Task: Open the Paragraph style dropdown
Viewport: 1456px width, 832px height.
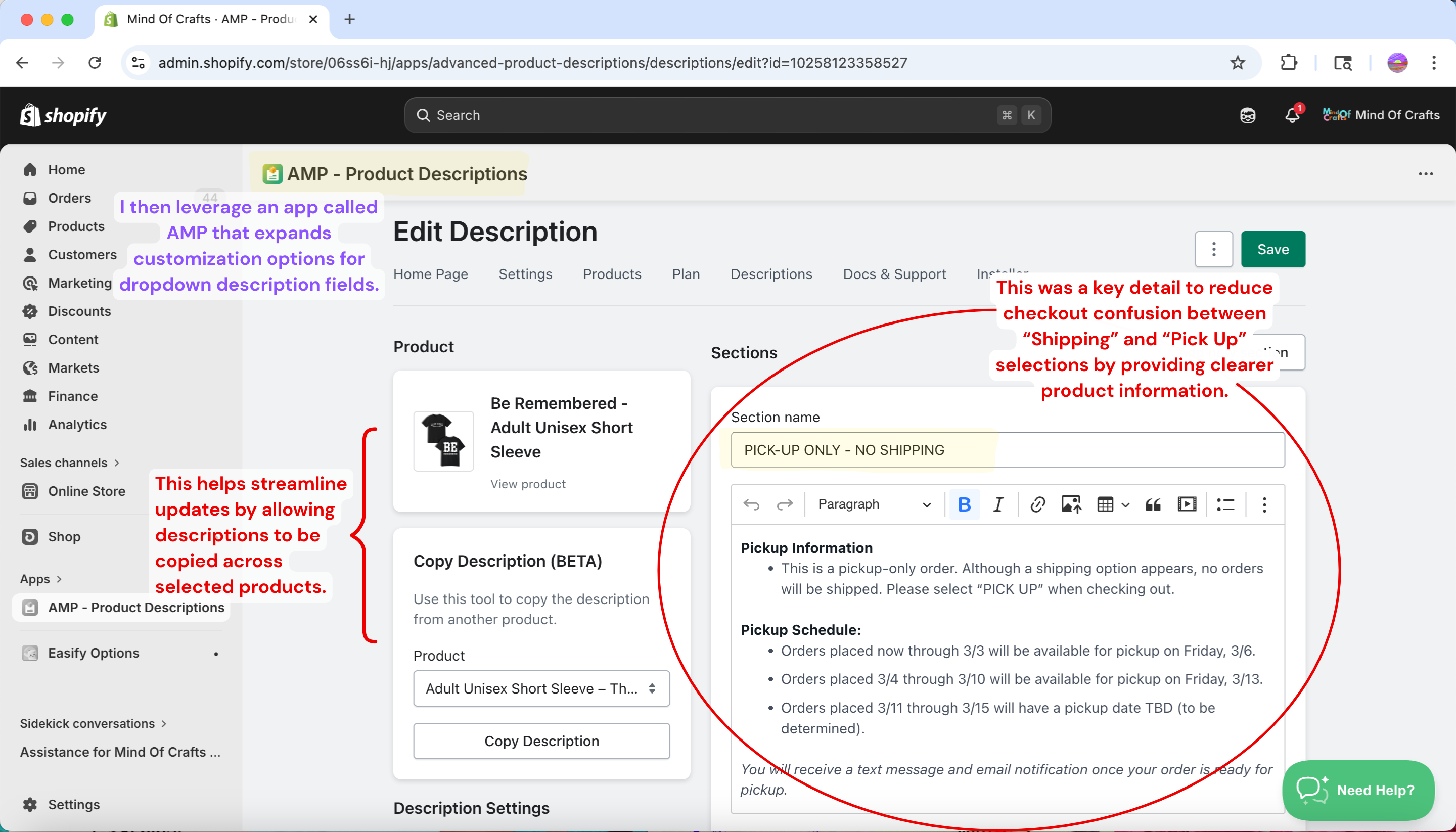Action: click(873, 504)
